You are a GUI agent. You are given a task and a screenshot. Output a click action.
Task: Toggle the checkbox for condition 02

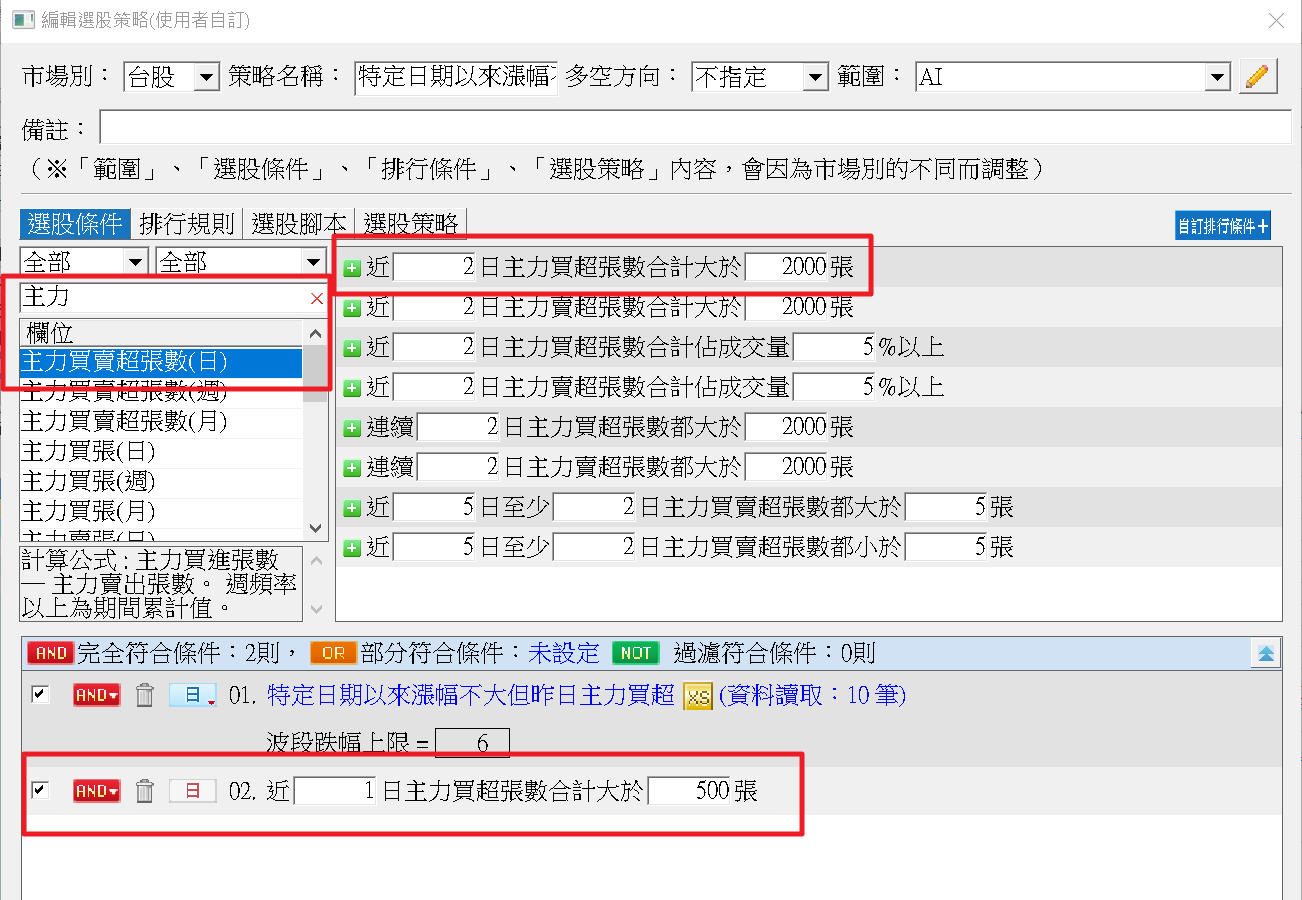point(40,790)
